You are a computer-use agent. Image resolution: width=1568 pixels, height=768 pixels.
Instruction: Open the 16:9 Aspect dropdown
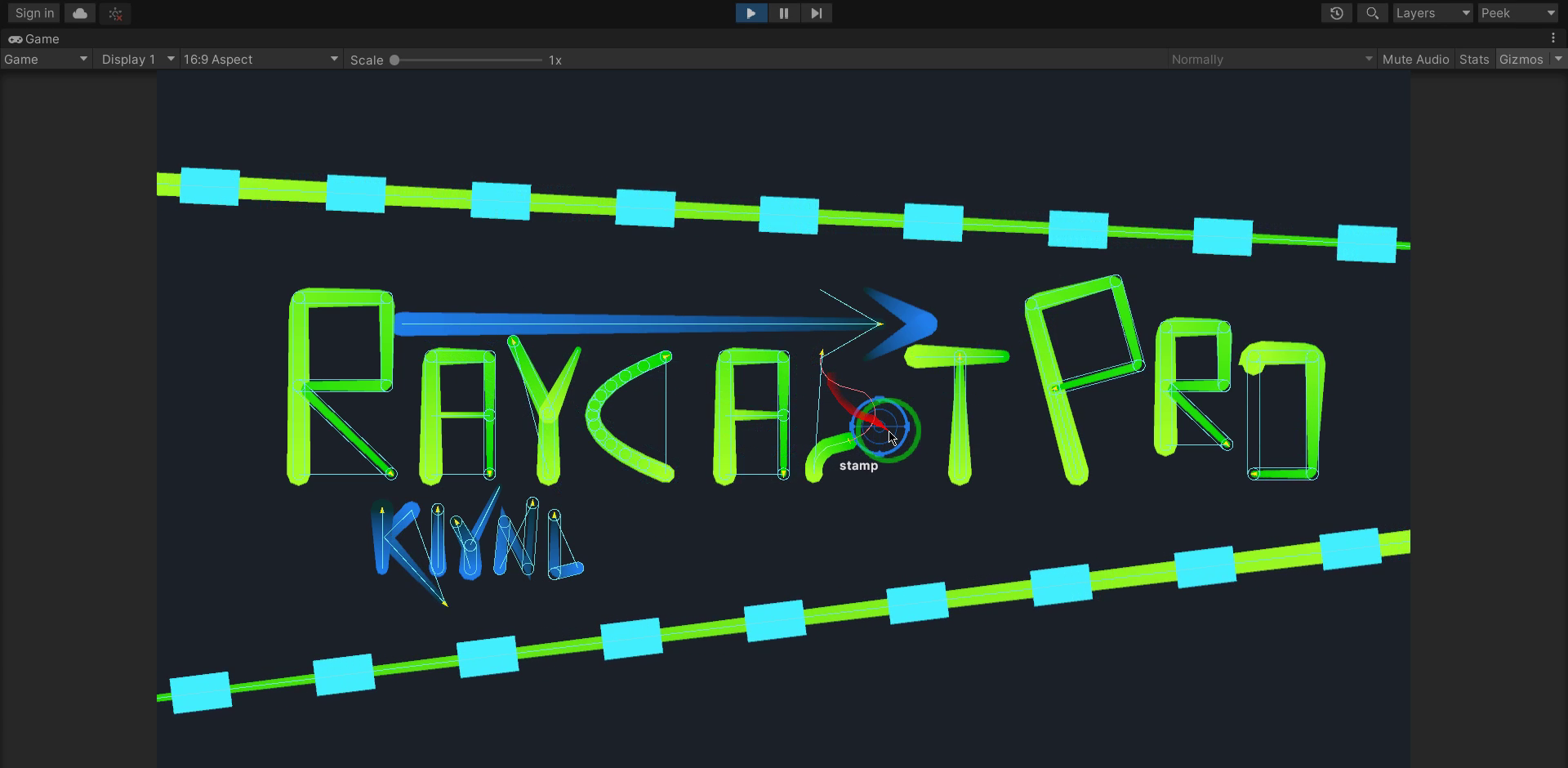click(261, 59)
